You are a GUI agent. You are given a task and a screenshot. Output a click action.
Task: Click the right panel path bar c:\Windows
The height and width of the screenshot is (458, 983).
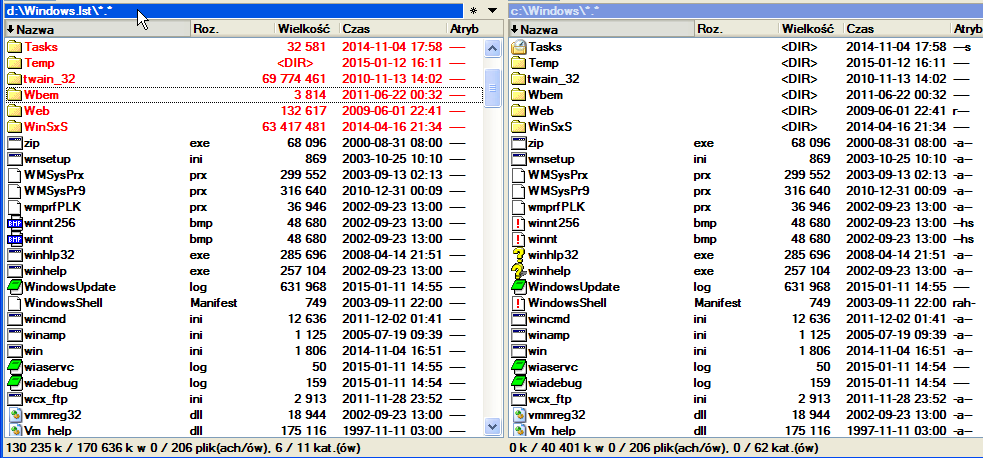745,11
